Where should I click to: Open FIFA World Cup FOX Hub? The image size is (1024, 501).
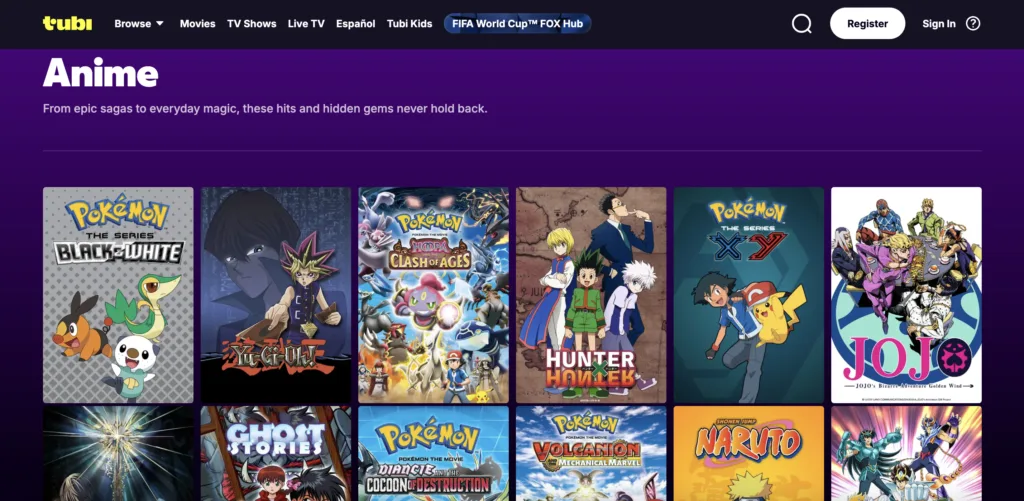(517, 24)
